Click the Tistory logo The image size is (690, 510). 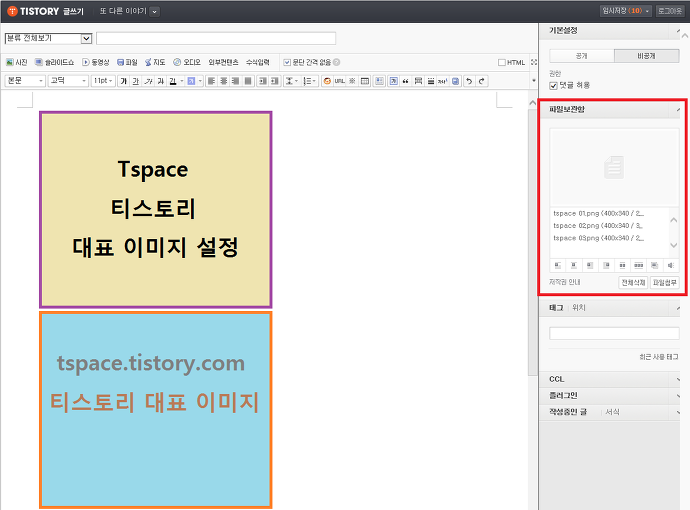tap(33, 11)
